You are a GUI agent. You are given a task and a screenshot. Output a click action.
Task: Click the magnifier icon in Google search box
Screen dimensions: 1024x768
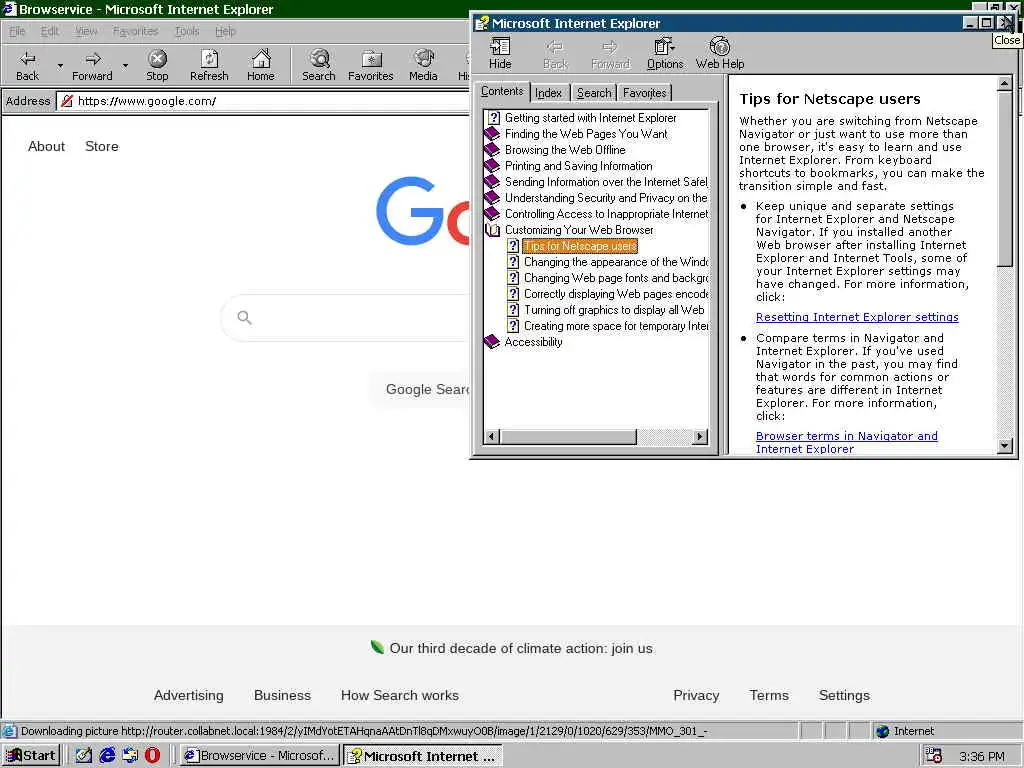click(244, 317)
